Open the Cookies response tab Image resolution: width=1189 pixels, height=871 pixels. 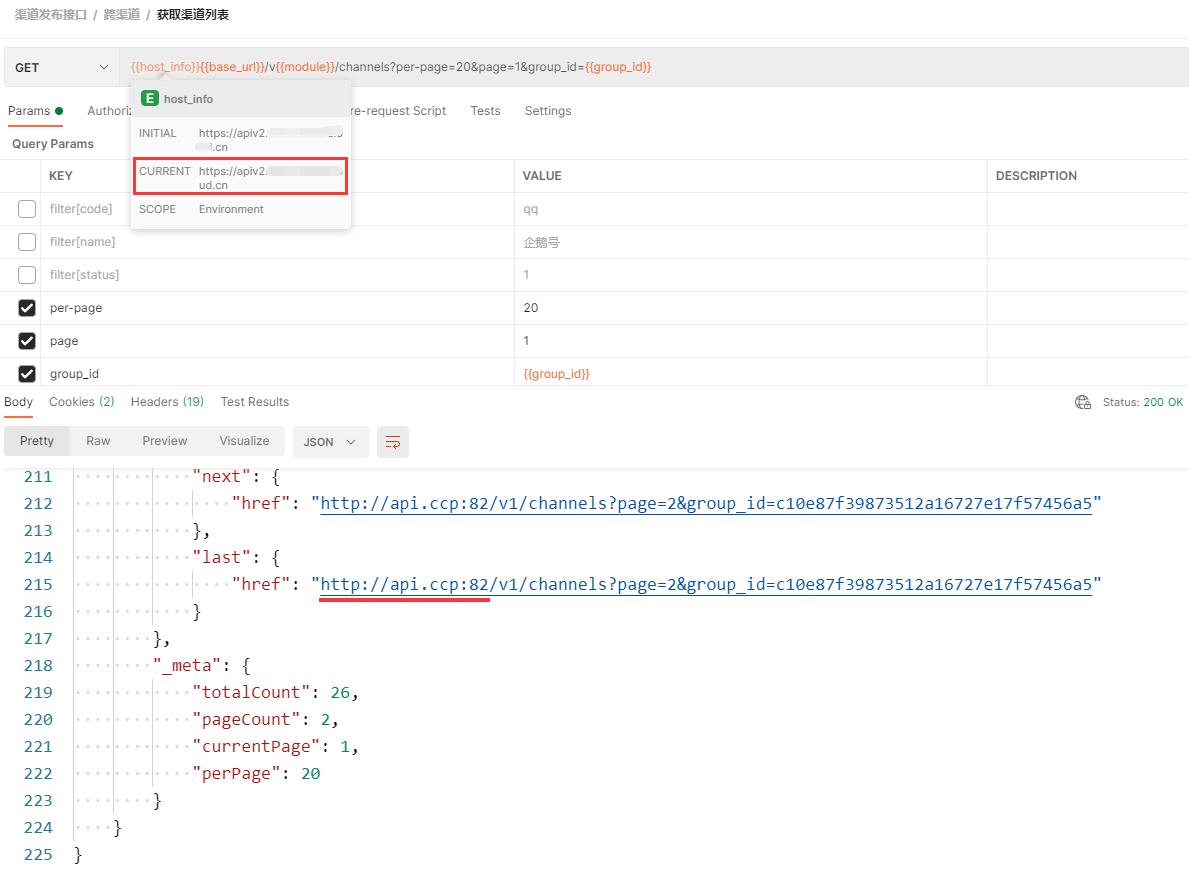pos(81,402)
